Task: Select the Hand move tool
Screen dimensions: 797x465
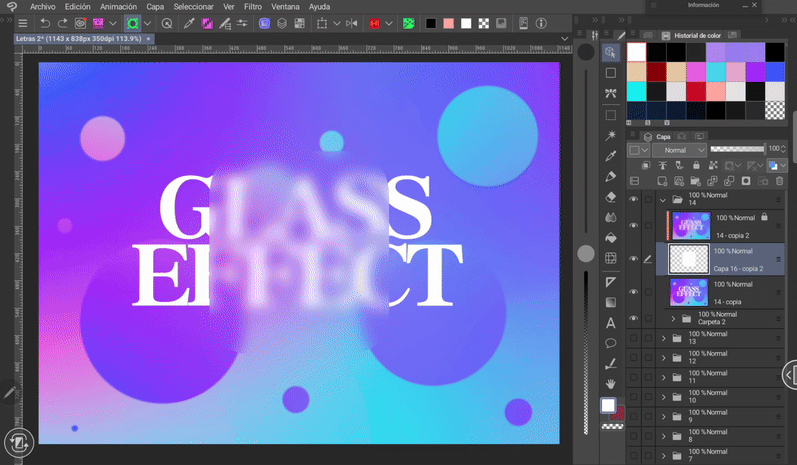Action: 611,384
